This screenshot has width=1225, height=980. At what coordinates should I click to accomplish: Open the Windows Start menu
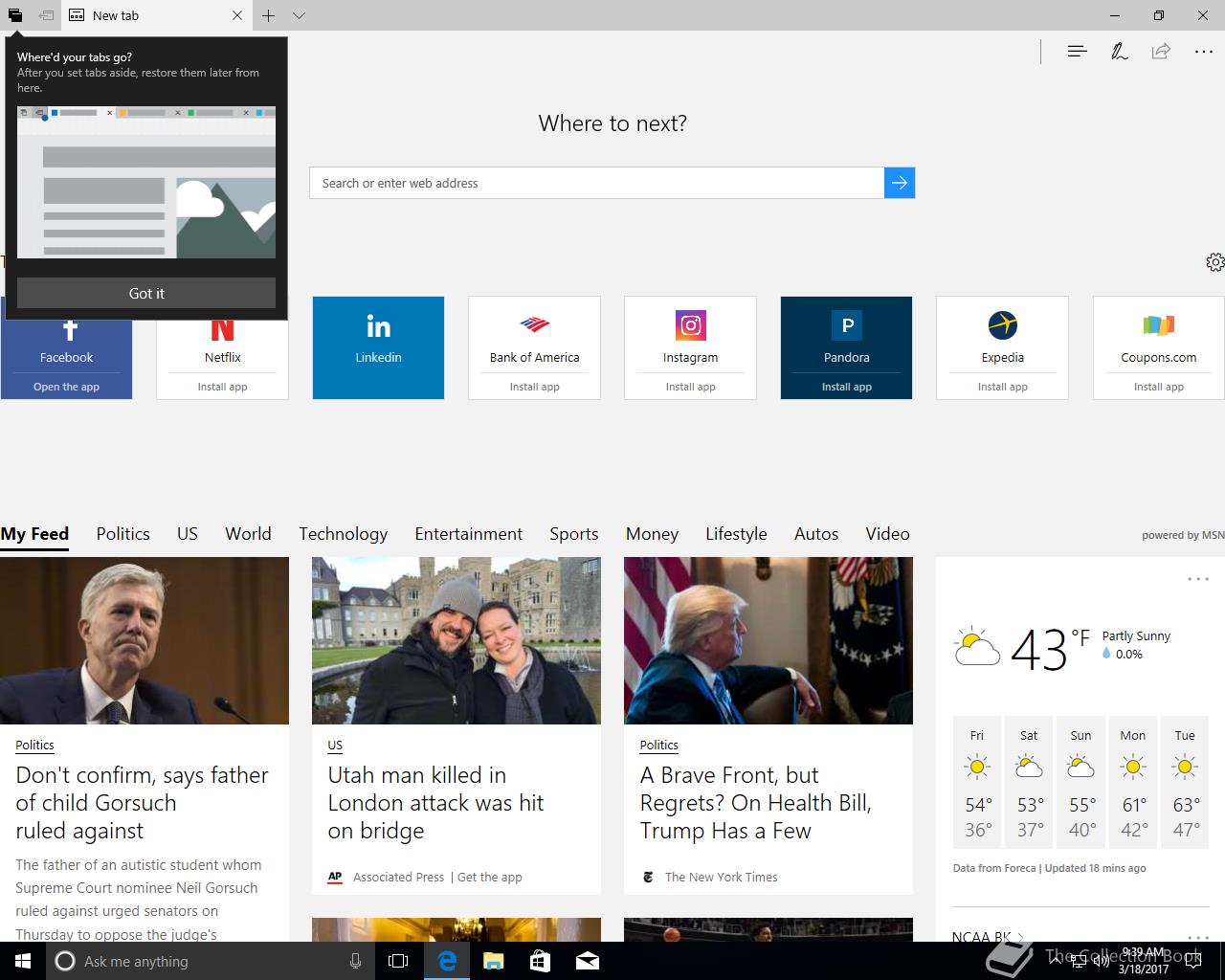pyautogui.click(x=23, y=961)
